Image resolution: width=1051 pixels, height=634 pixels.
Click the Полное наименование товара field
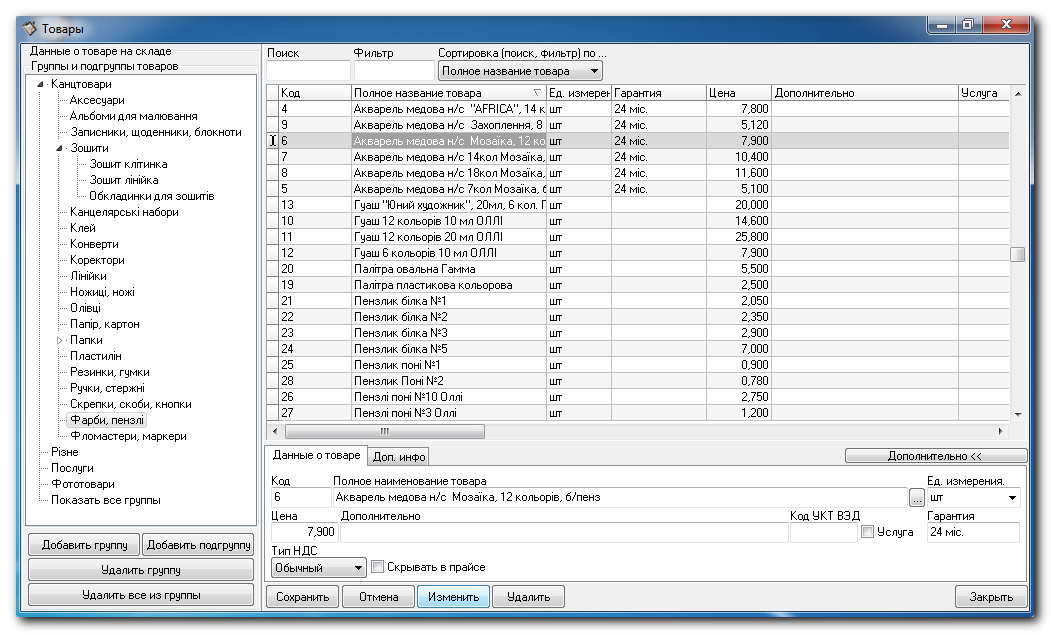click(619, 497)
